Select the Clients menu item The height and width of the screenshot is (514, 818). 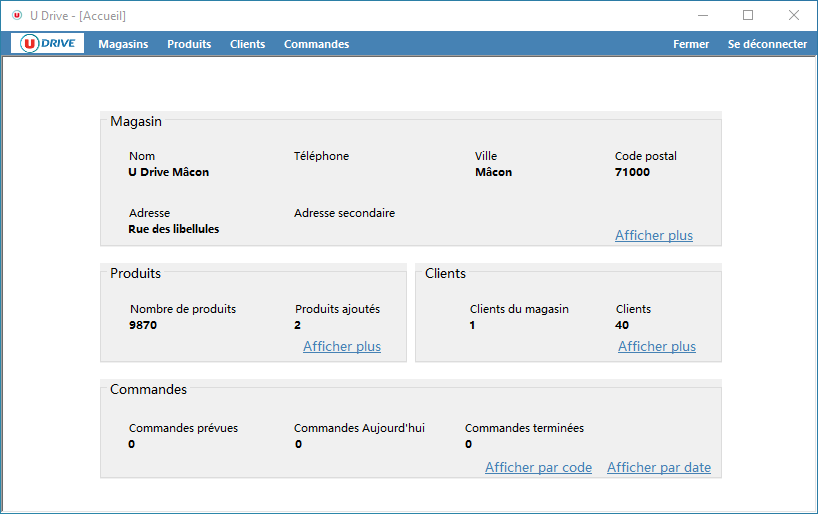247,44
